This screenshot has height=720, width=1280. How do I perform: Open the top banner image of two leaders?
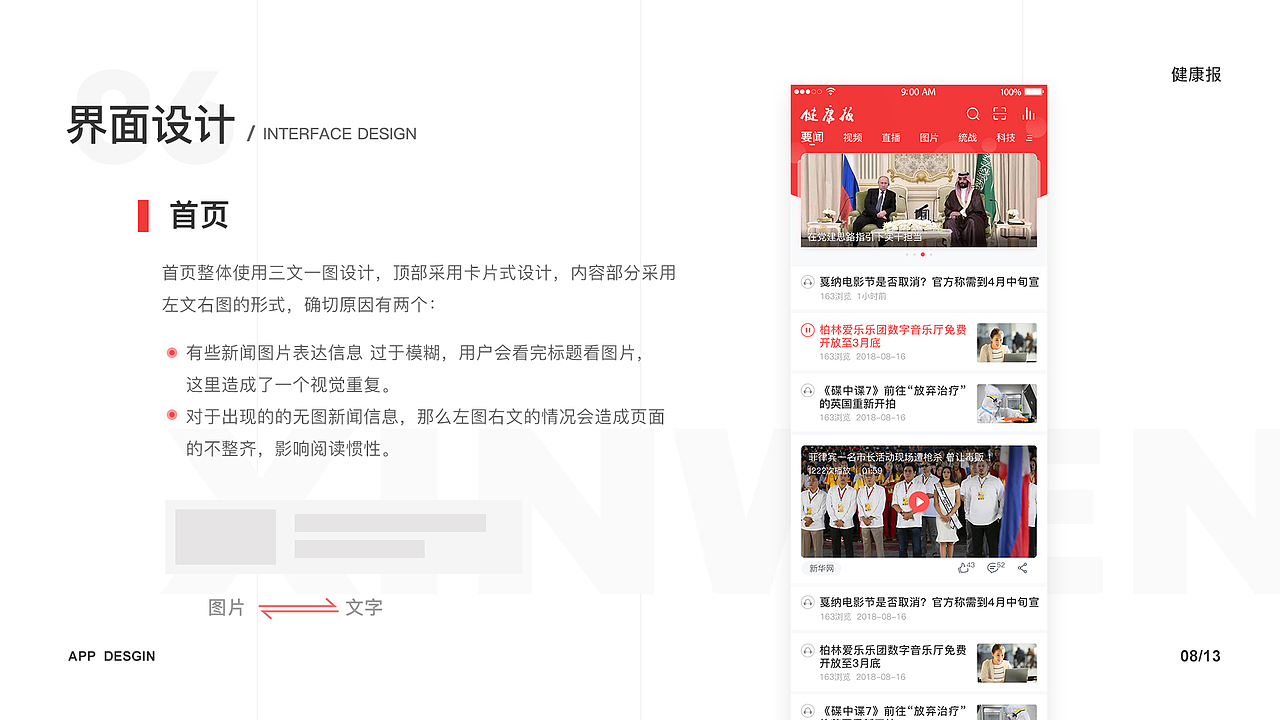[919, 200]
